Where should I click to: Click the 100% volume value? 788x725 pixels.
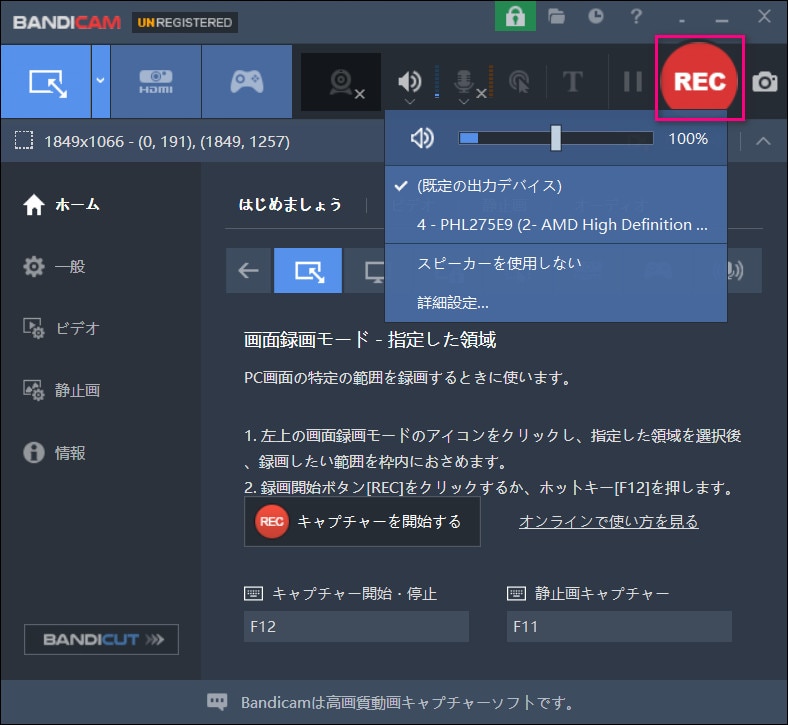click(x=688, y=139)
